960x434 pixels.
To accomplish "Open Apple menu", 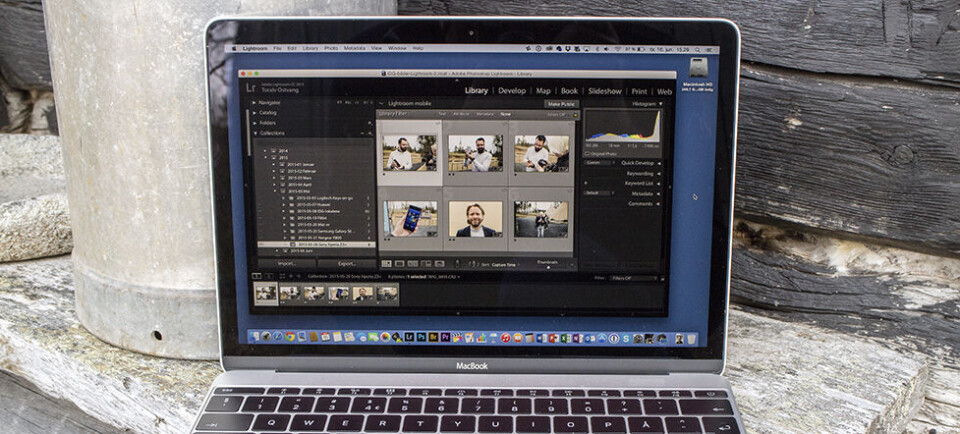I will (234, 48).
